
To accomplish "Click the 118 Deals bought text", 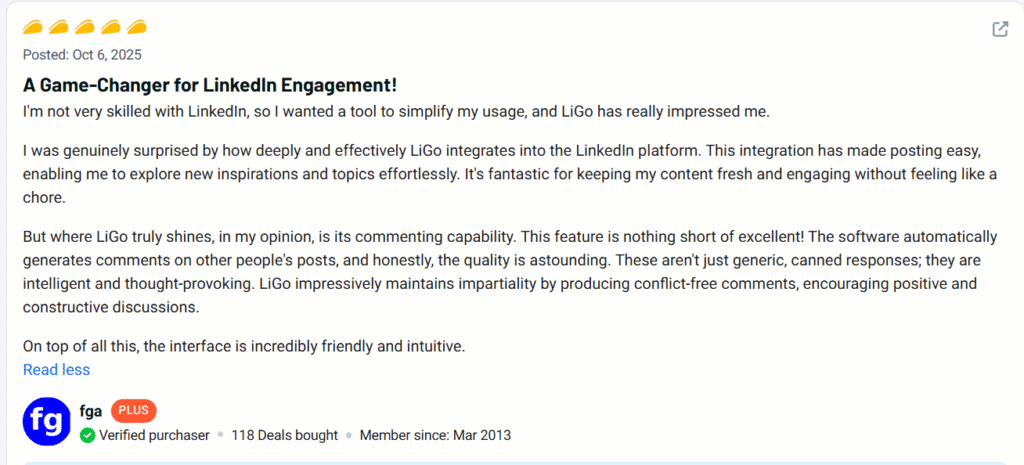I will [285, 435].
